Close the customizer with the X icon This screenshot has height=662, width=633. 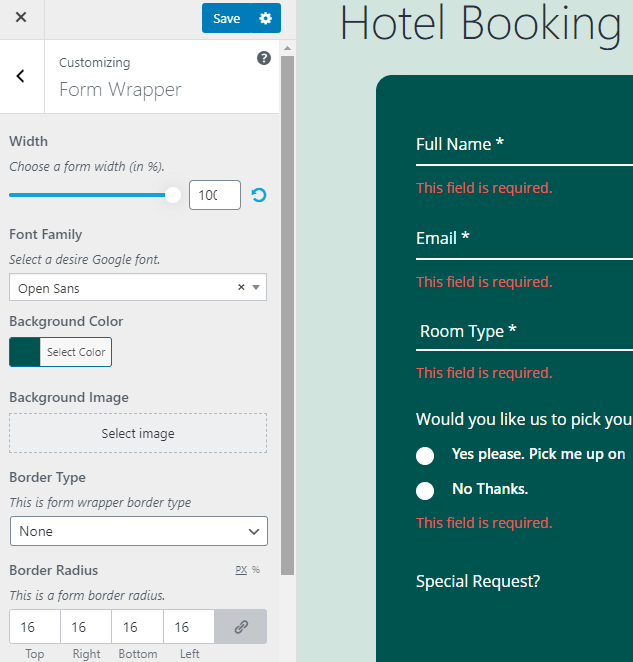coord(21,17)
